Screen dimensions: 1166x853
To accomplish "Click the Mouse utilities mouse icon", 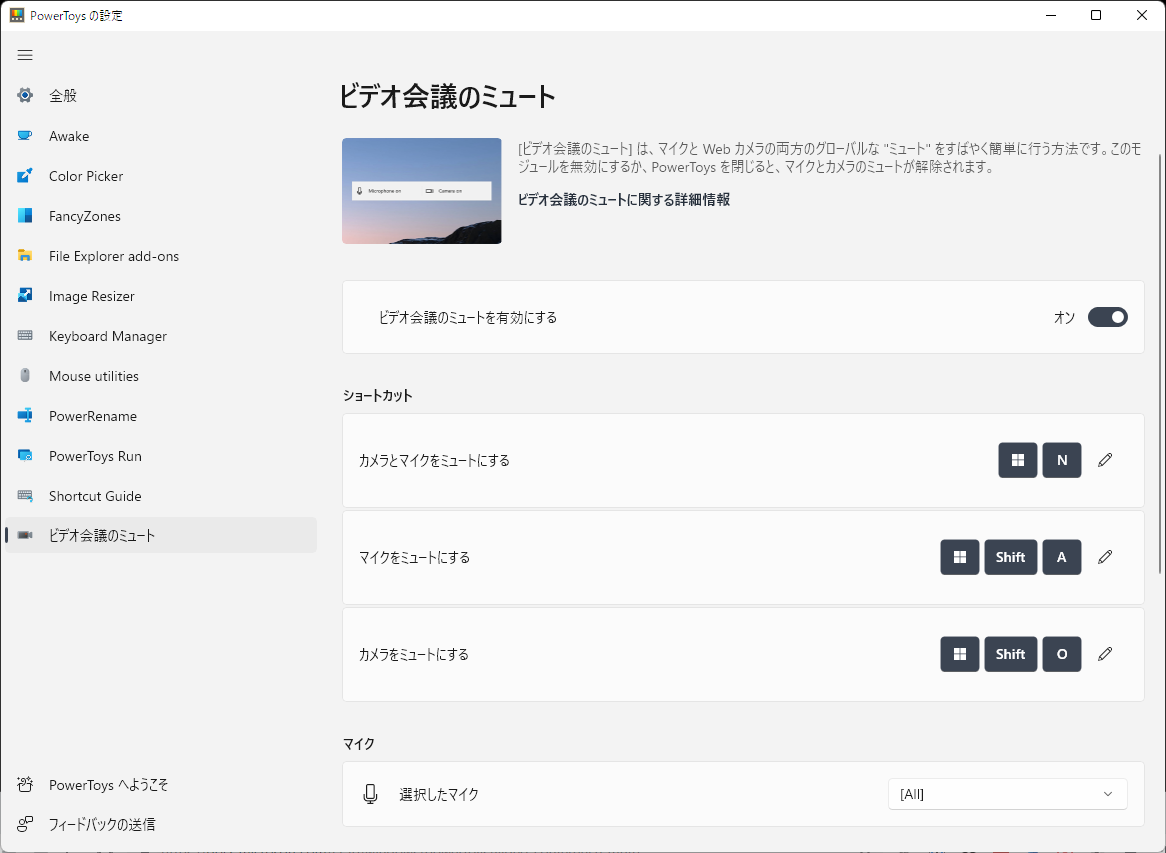I will (x=25, y=376).
